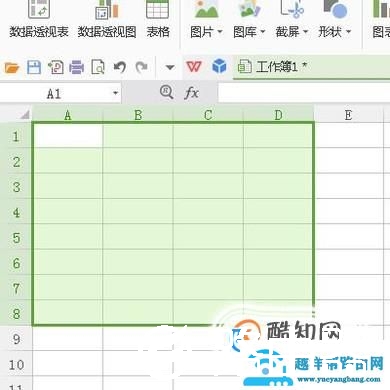
Task: Expand the 图片 dropdown arrow
Action: coord(220,32)
